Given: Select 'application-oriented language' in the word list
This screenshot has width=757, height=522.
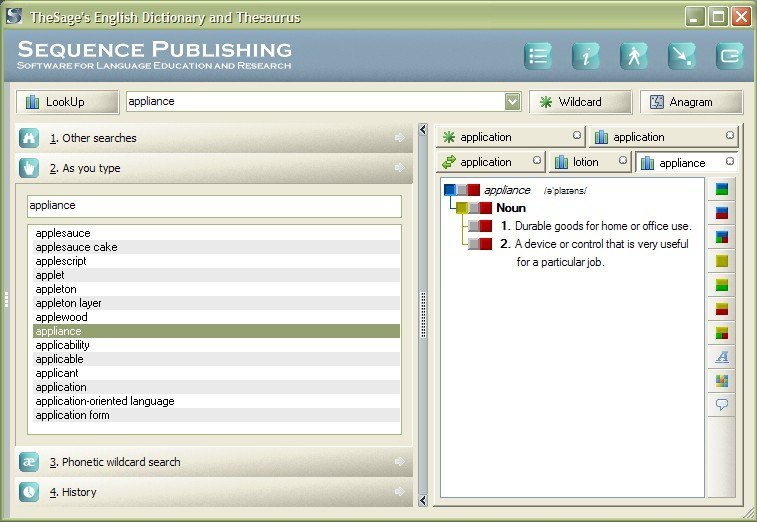Looking at the screenshot, I should click(216, 401).
